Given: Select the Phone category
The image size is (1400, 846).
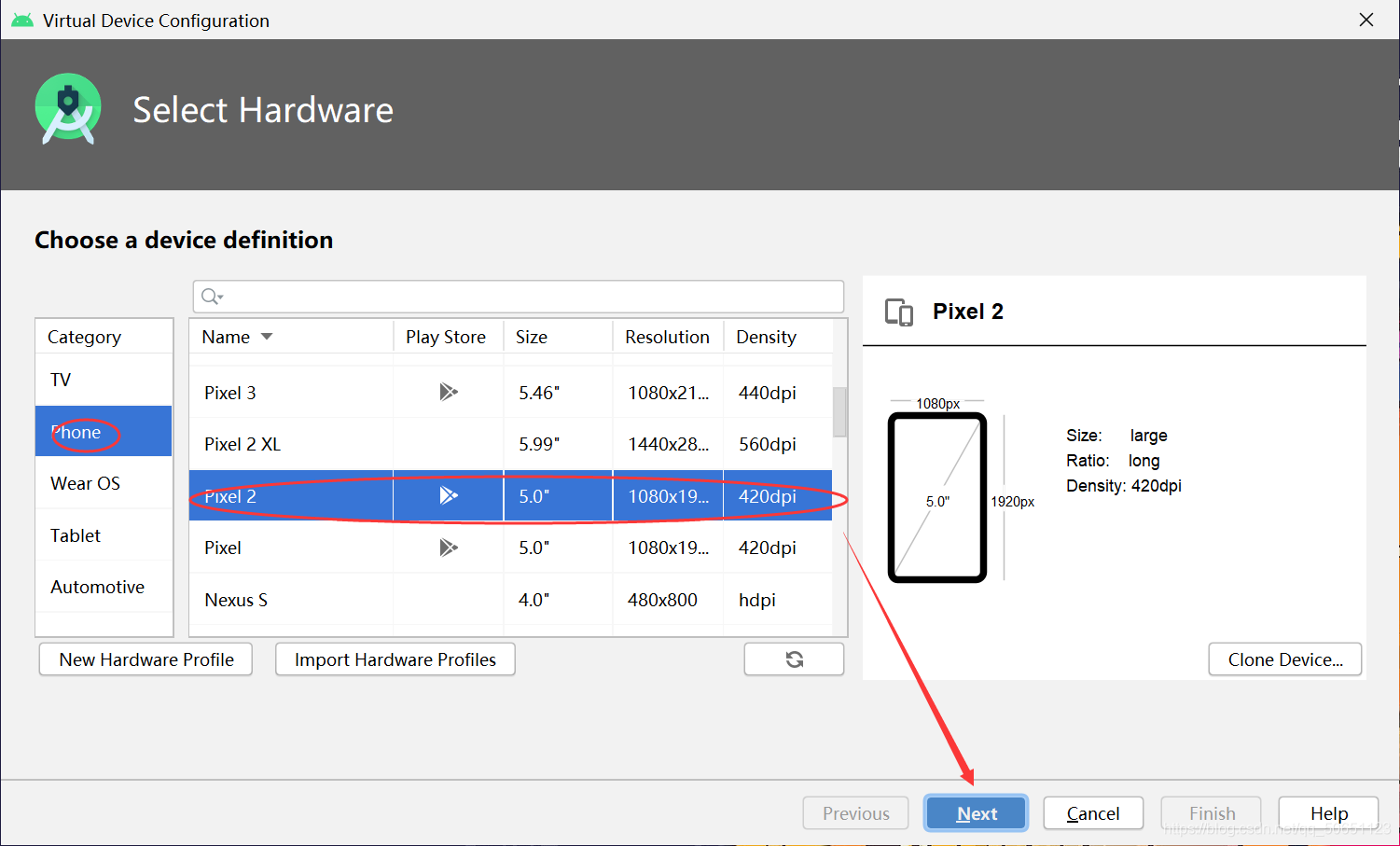Looking at the screenshot, I should [104, 431].
